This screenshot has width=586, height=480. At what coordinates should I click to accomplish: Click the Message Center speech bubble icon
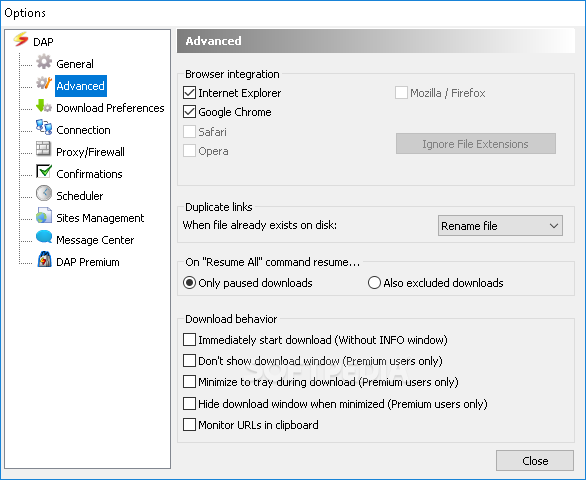coord(44,237)
